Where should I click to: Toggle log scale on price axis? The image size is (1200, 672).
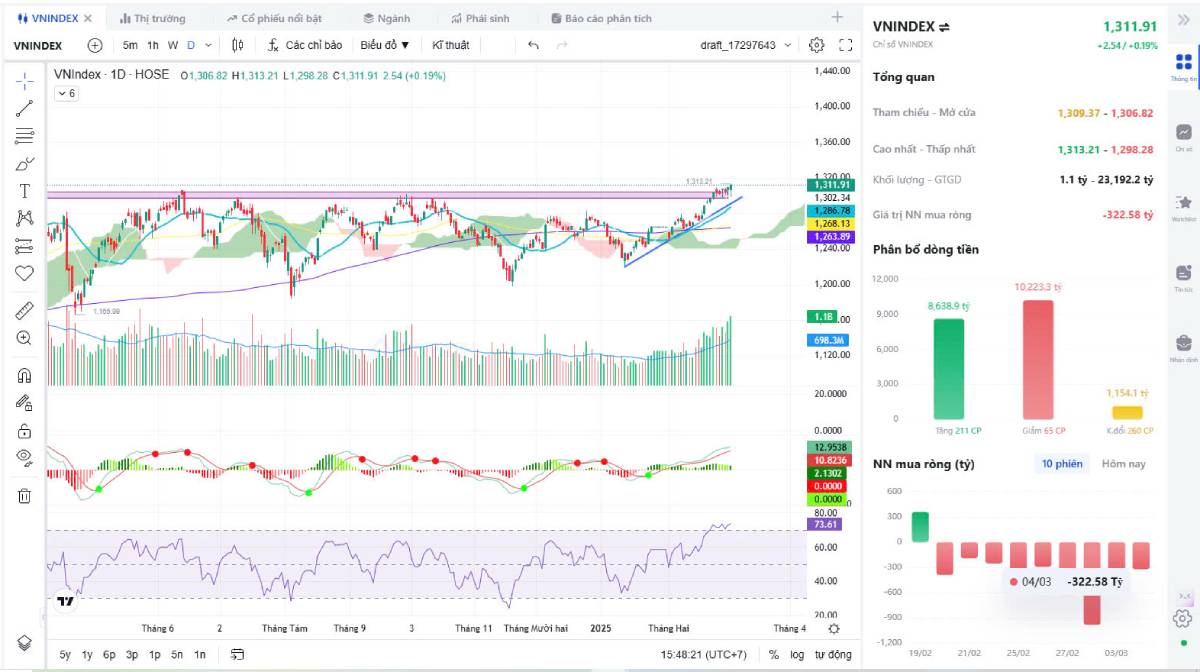tap(797, 655)
